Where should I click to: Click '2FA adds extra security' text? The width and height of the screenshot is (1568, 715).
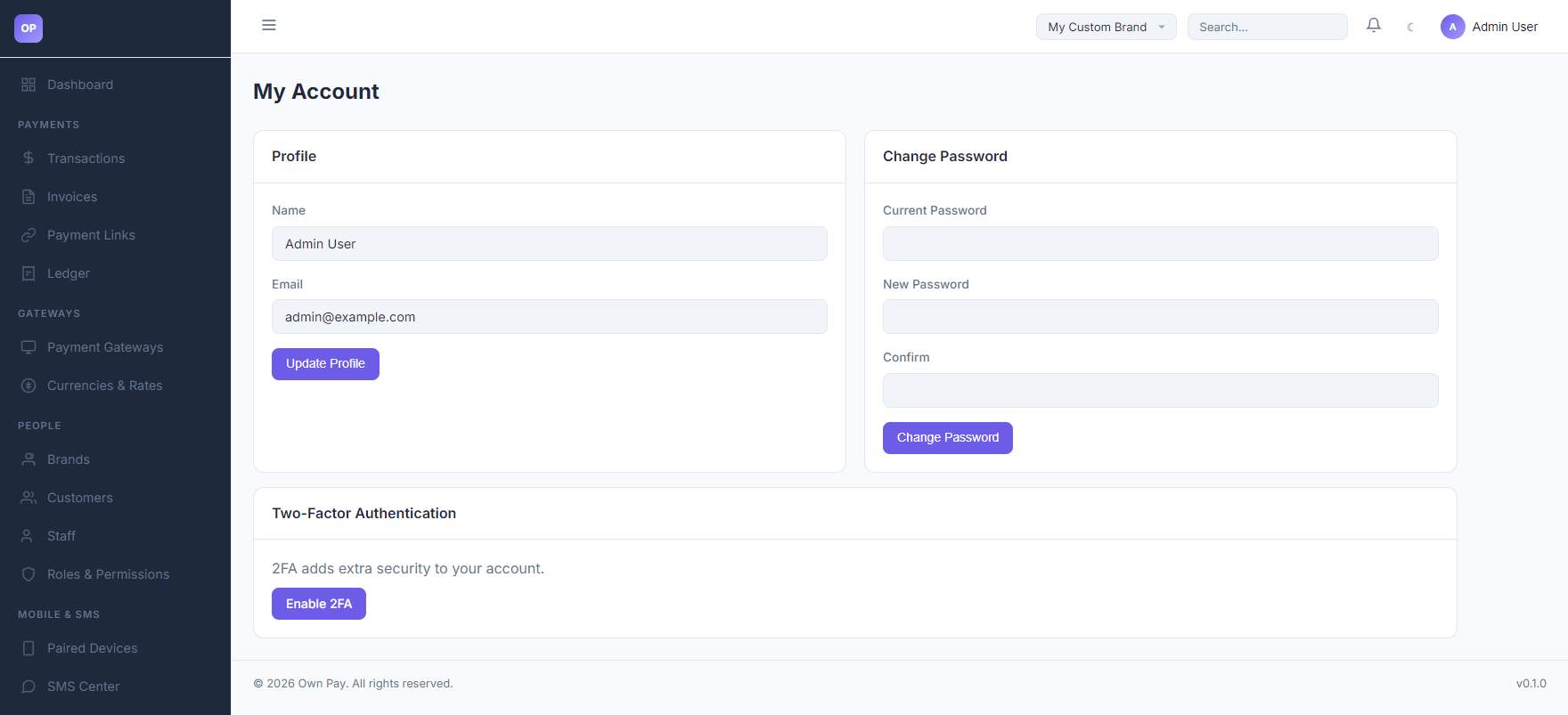click(x=408, y=568)
